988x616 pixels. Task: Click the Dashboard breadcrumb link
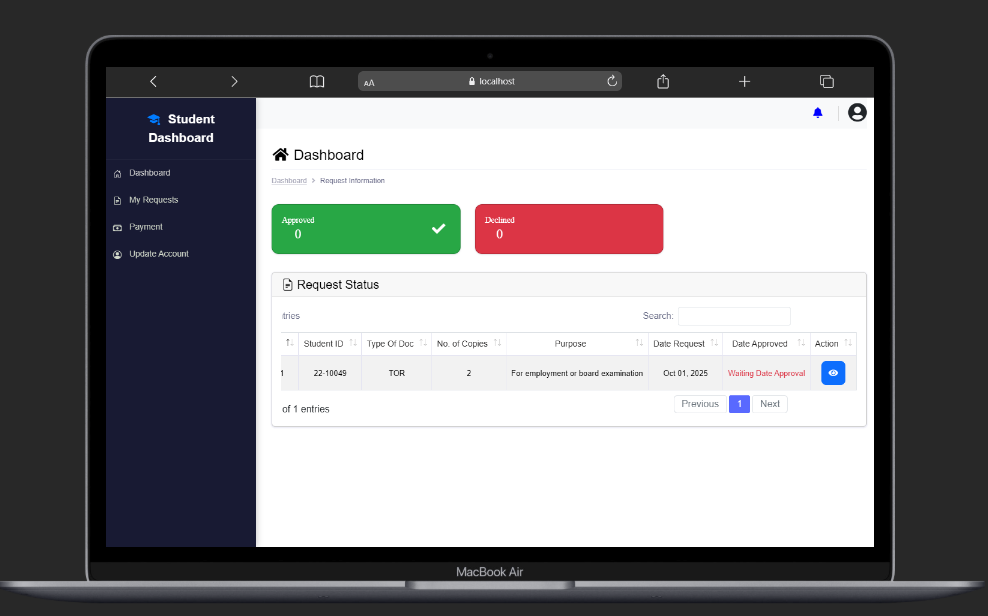pos(289,181)
